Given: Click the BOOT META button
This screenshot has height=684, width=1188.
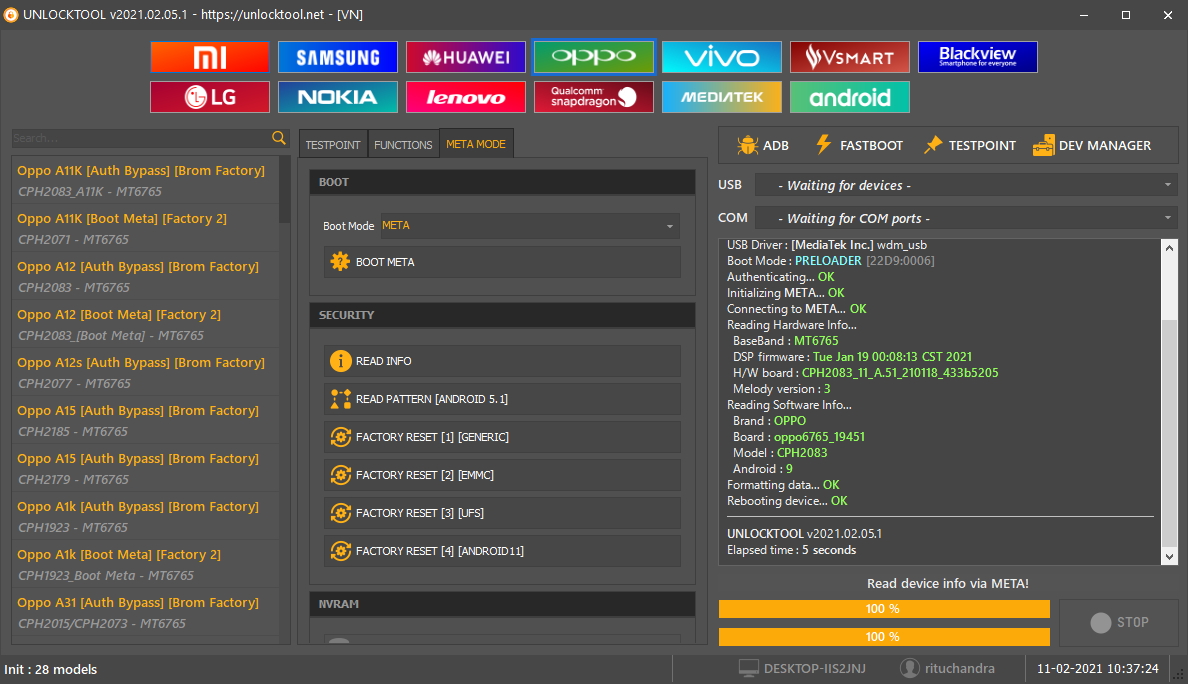Looking at the screenshot, I should (502, 262).
